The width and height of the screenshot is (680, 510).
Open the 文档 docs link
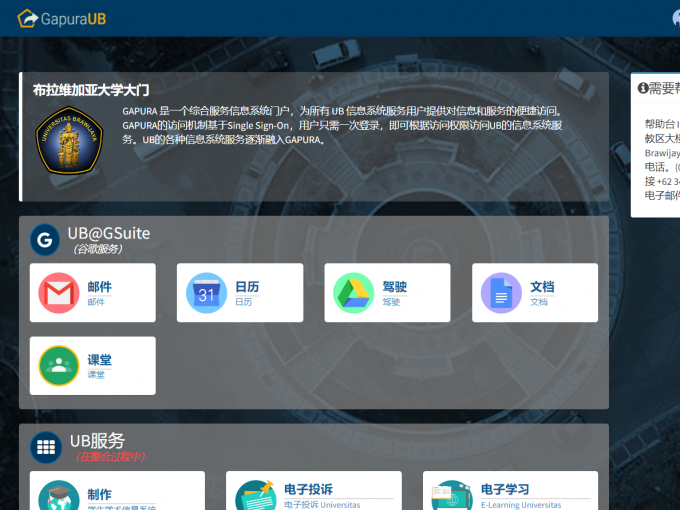tap(542, 286)
